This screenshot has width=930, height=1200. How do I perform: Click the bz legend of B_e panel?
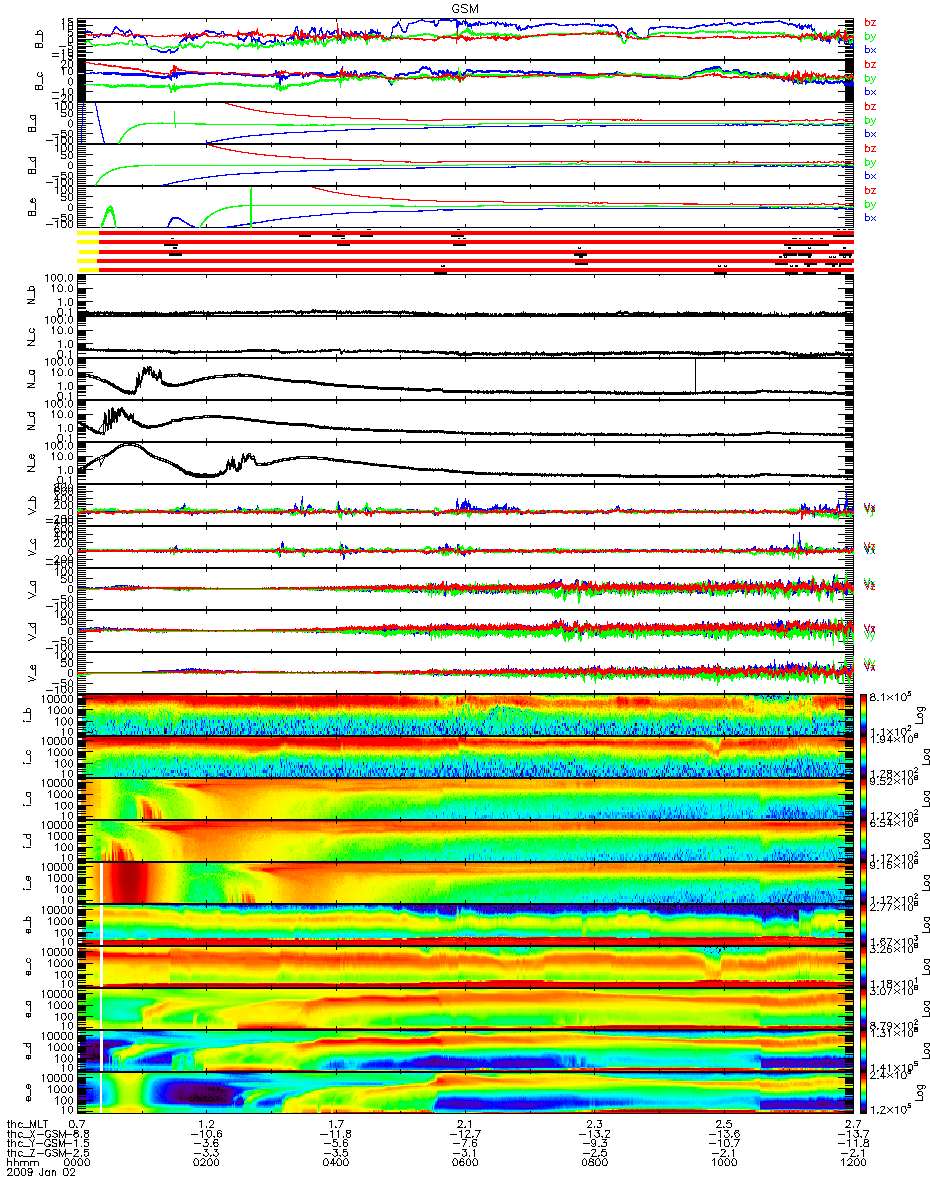(870, 190)
